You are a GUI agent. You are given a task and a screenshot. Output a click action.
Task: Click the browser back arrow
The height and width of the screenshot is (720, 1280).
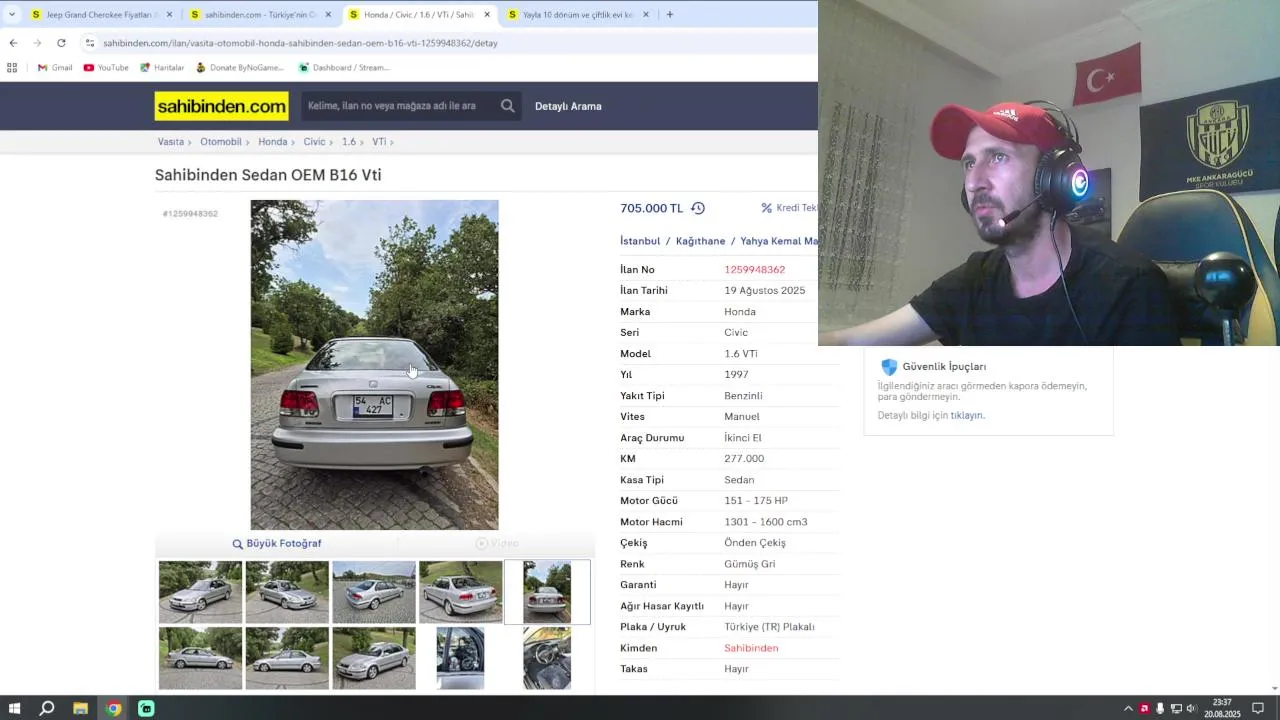click(x=13, y=43)
